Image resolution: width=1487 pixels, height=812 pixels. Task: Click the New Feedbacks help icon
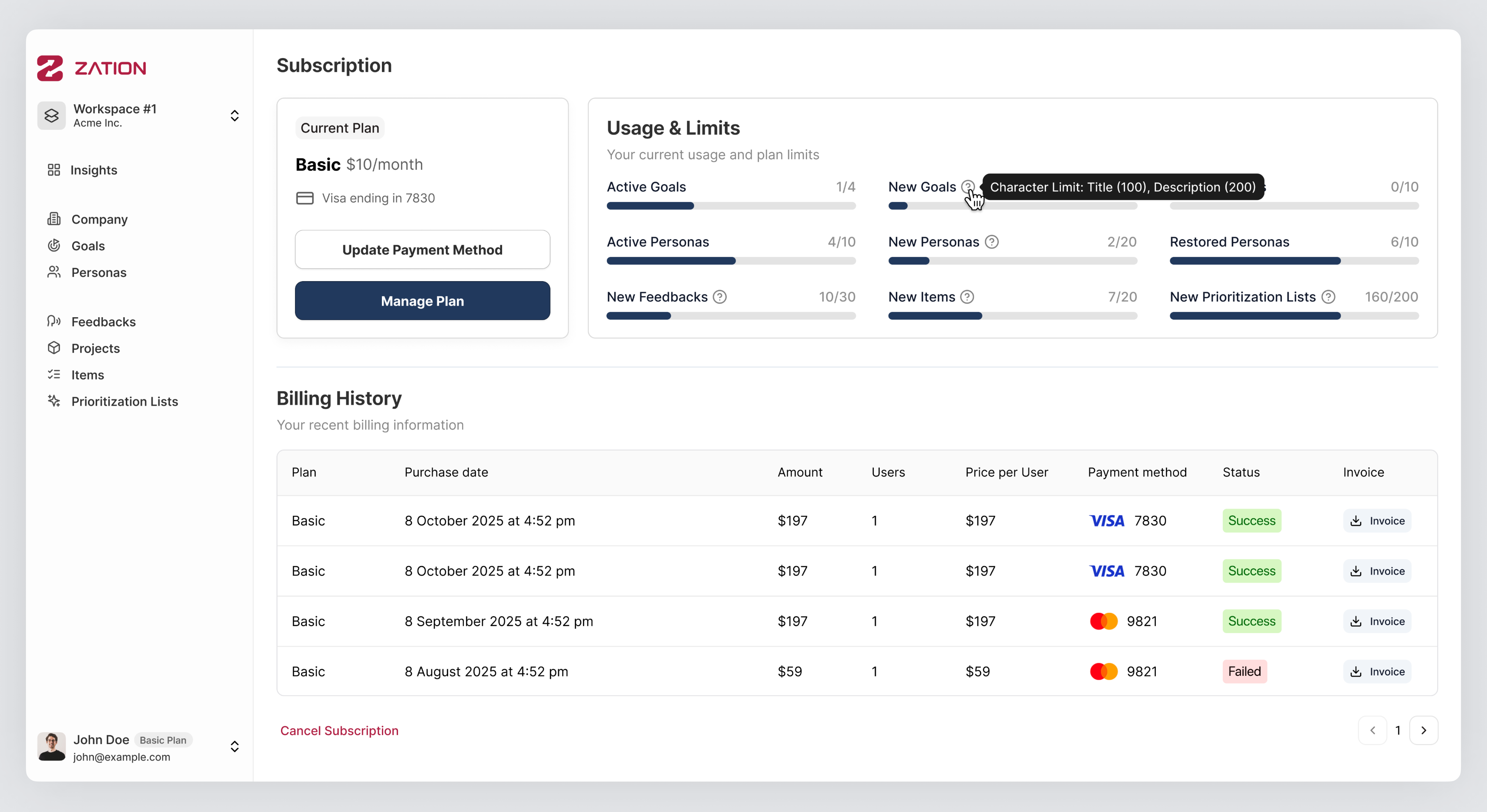pos(719,297)
